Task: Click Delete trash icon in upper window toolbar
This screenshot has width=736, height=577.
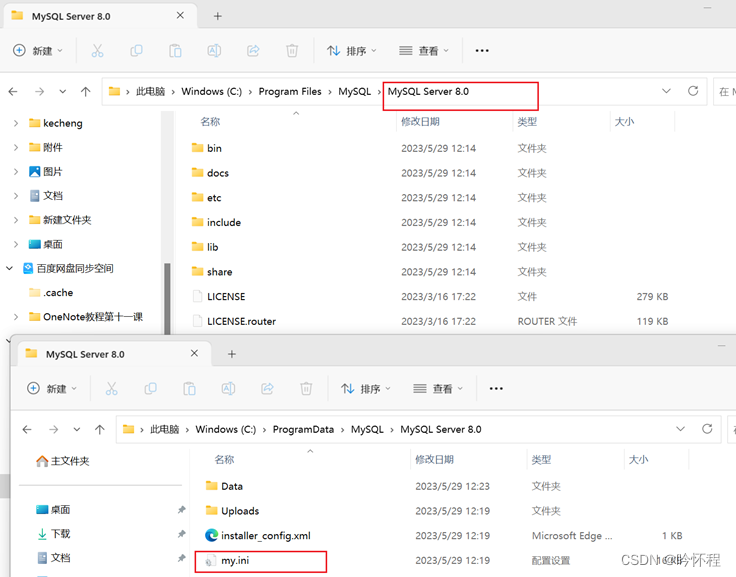Action: [x=292, y=51]
